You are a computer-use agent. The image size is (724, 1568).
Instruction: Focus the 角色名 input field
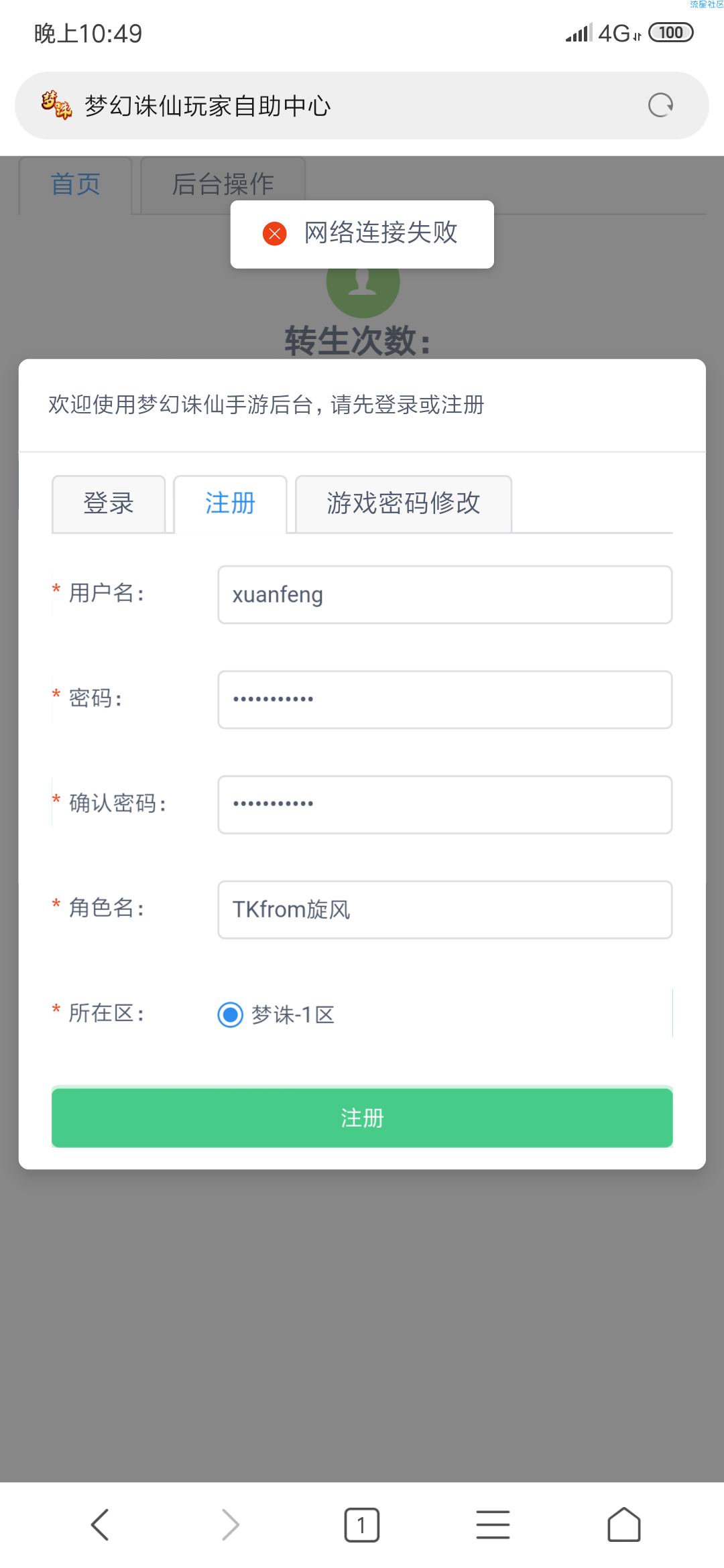445,910
